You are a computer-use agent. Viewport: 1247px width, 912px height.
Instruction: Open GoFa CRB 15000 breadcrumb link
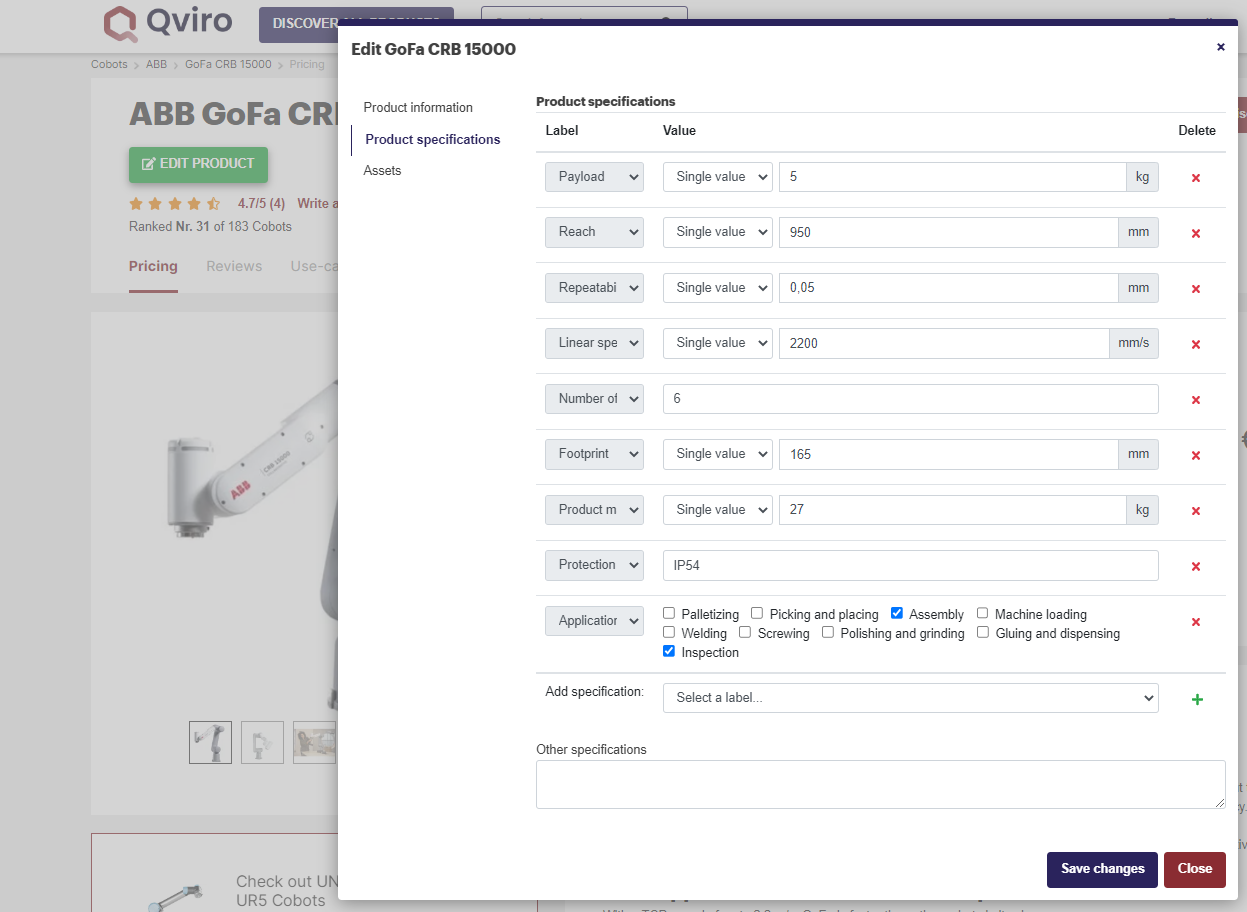pyautogui.click(x=228, y=64)
